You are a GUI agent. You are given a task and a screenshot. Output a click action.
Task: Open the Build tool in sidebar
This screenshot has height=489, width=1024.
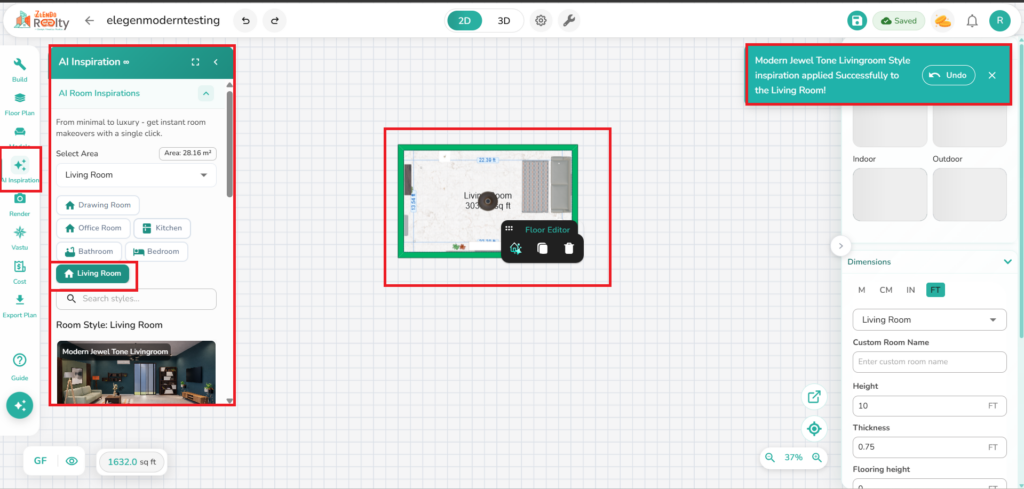[x=20, y=69]
